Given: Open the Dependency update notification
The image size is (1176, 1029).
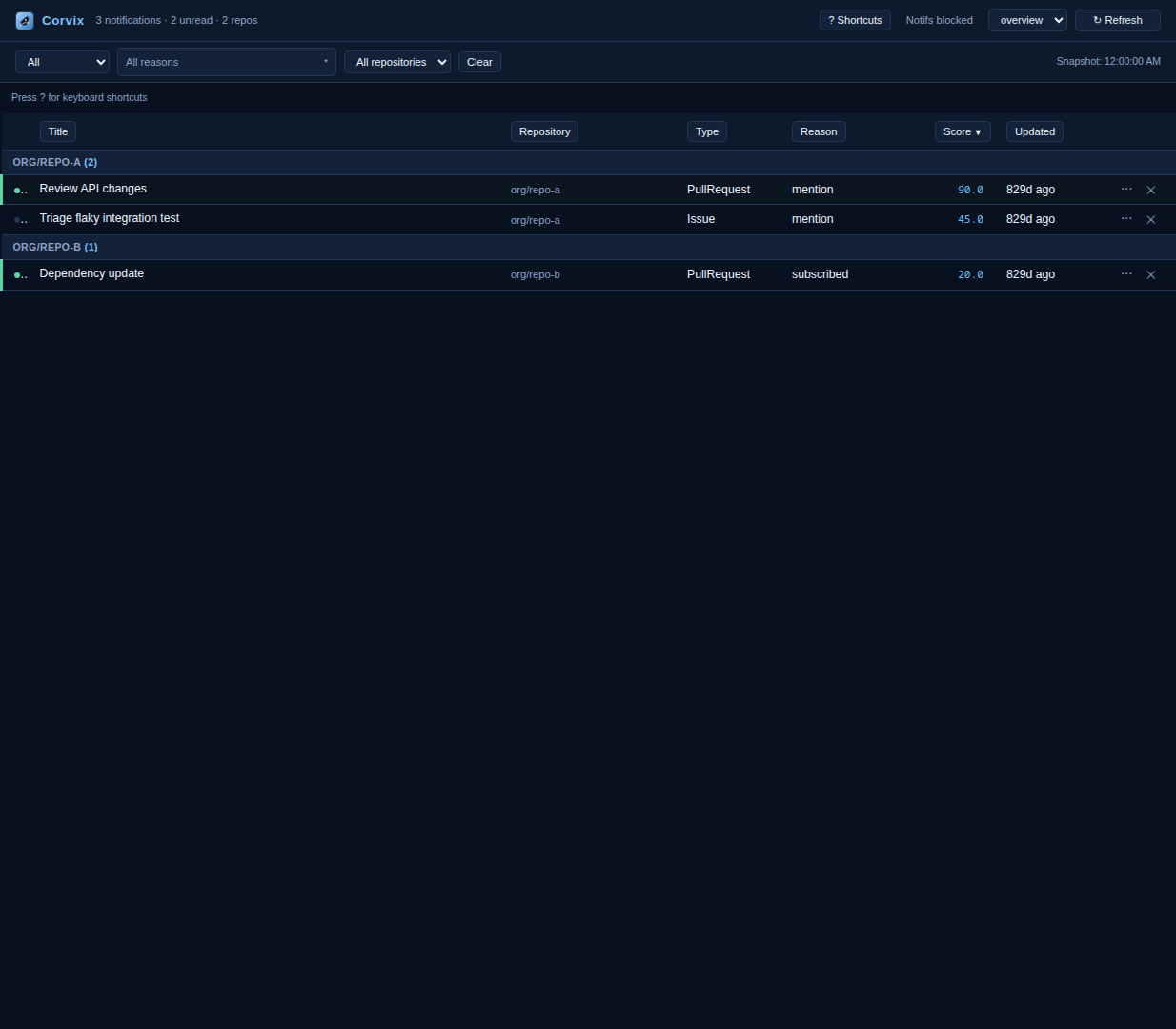Looking at the screenshot, I should click(91, 273).
